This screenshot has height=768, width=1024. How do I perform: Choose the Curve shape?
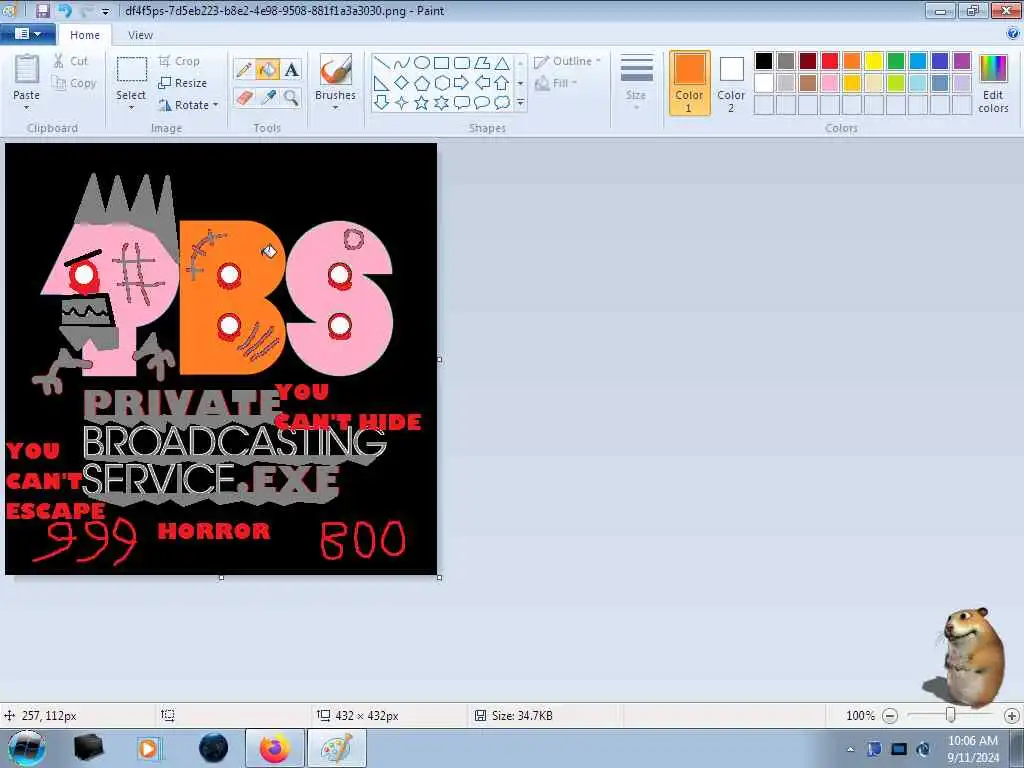pos(402,63)
